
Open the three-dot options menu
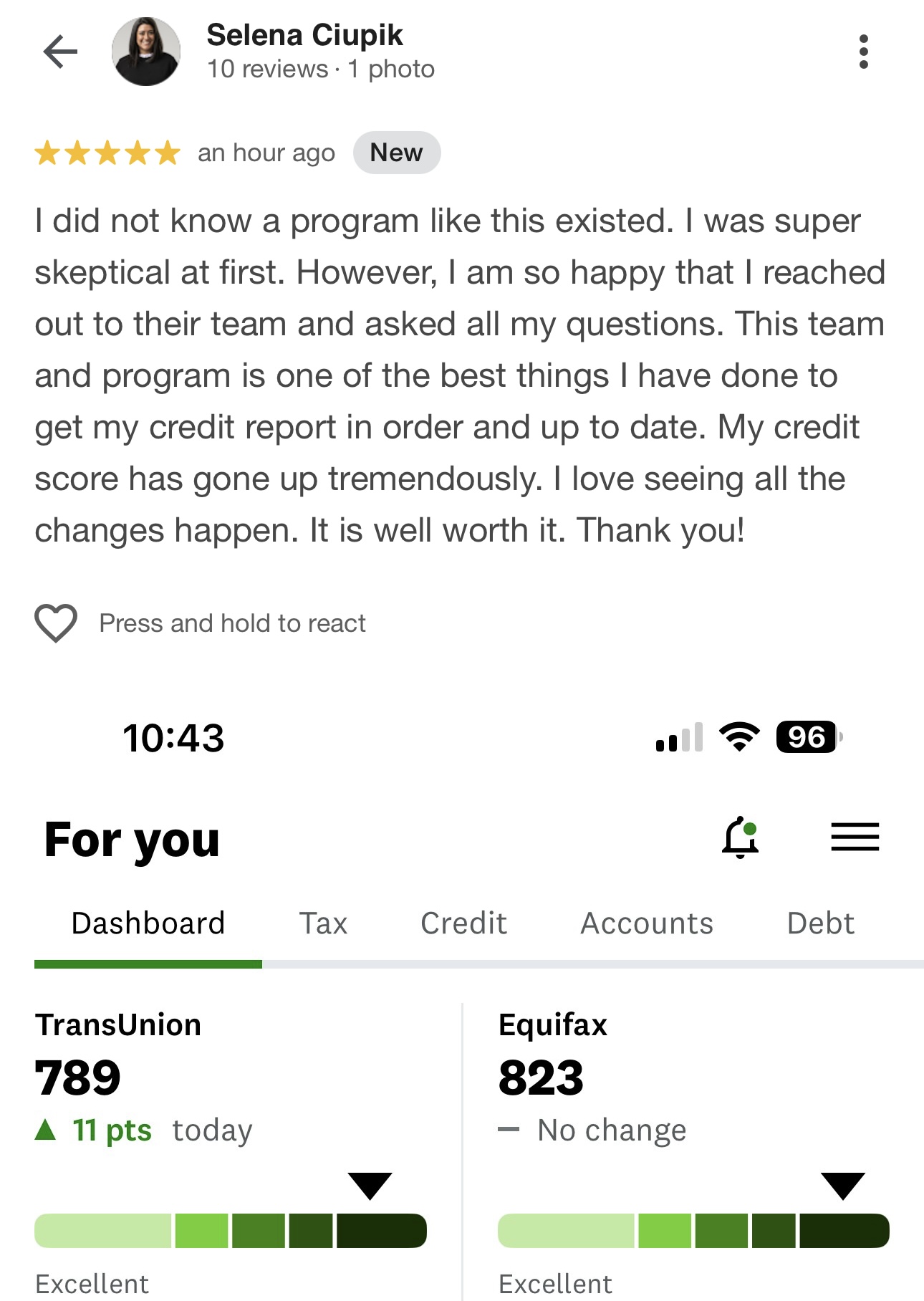[x=863, y=52]
